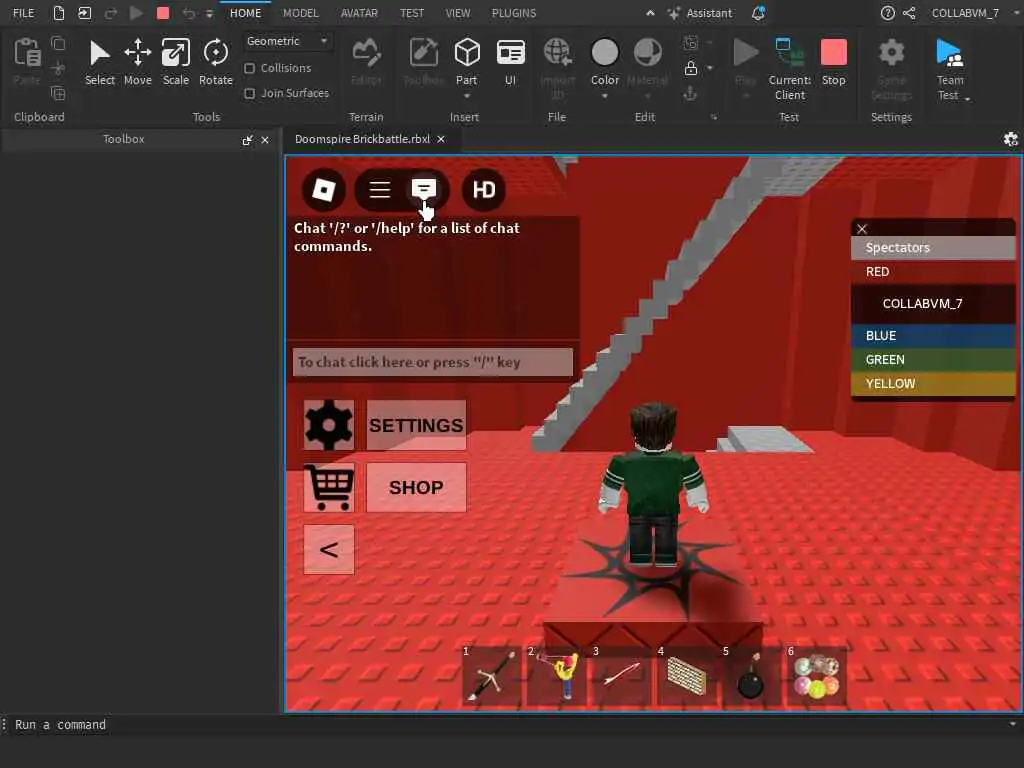
Task: Expand the Color dropdown arrow
Action: coord(605,96)
